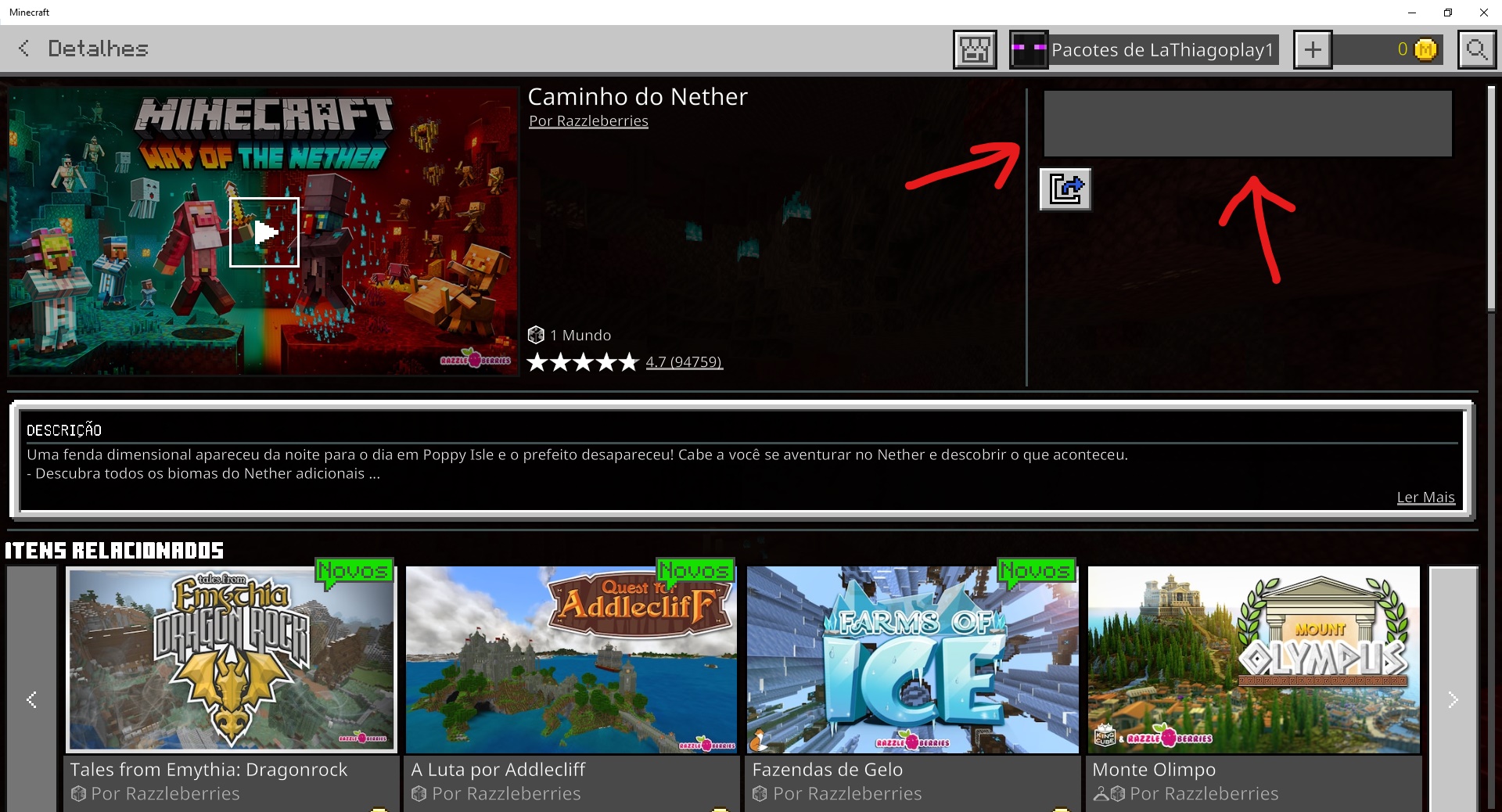1502x812 pixels.
Task: Click the five-star rating display
Action: click(584, 362)
